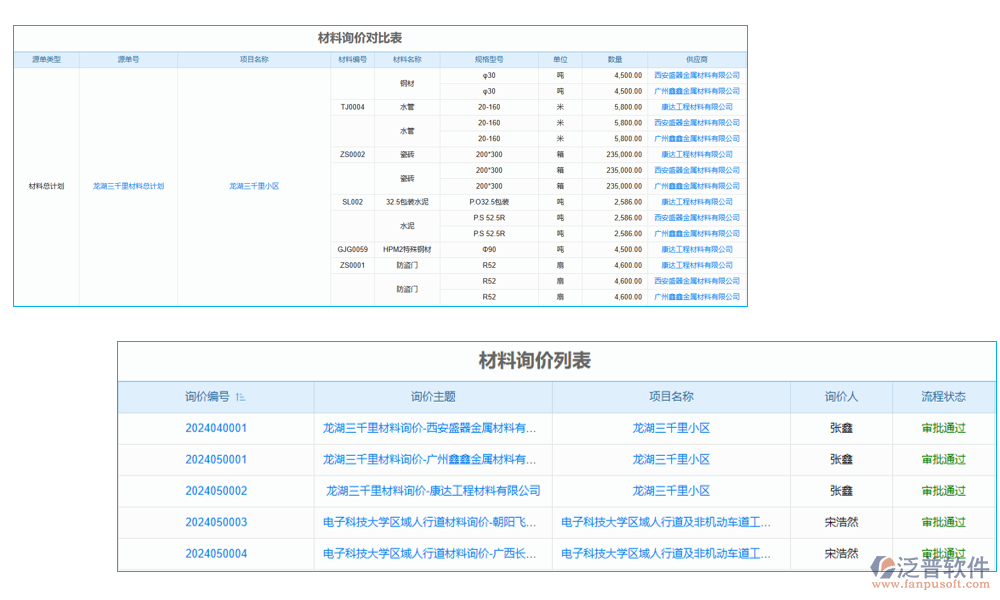Click the 流程状态 column header
Screen dimensions: 1000x600
click(941, 397)
